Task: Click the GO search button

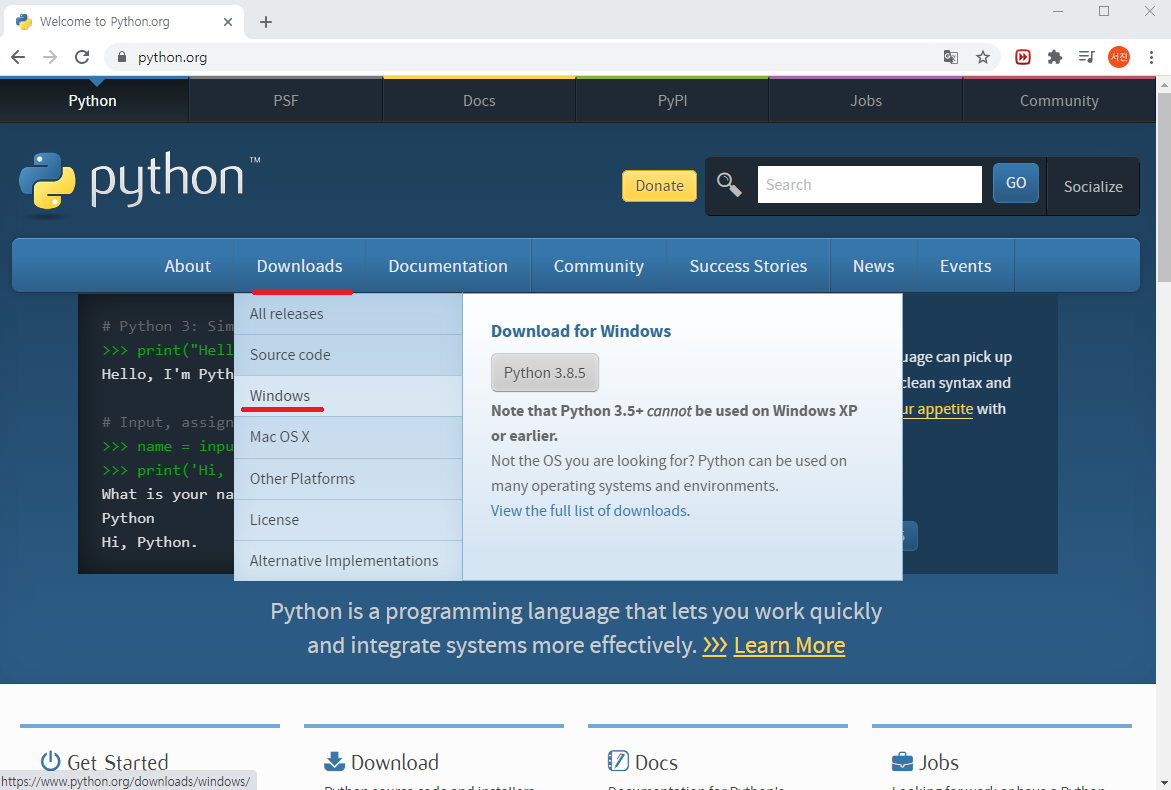Action: [1016, 183]
